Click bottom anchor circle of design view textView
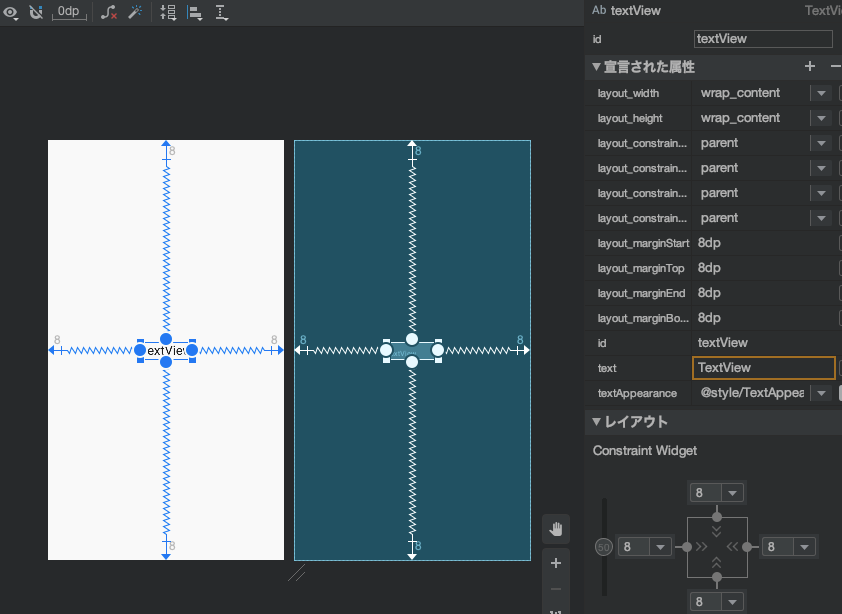The height and width of the screenshot is (614, 842). click(166, 362)
